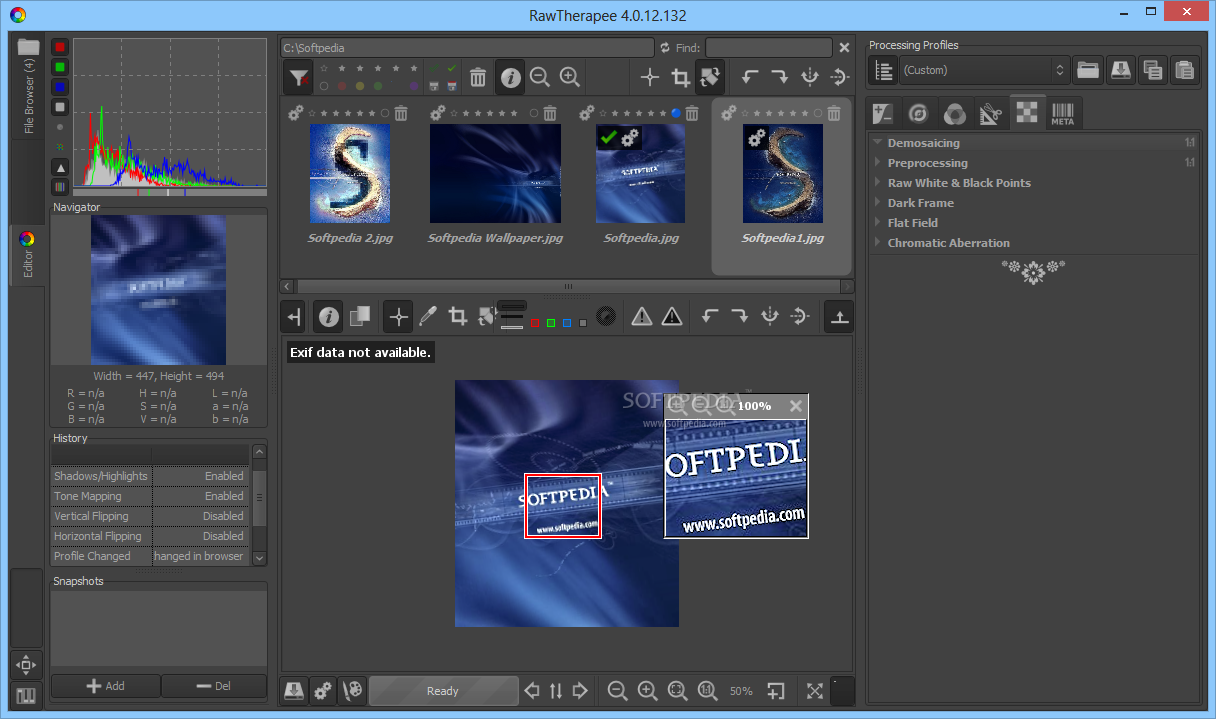Select straighten tool in file browser toolbar
The height and width of the screenshot is (719, 1216).
pos(710,77)
